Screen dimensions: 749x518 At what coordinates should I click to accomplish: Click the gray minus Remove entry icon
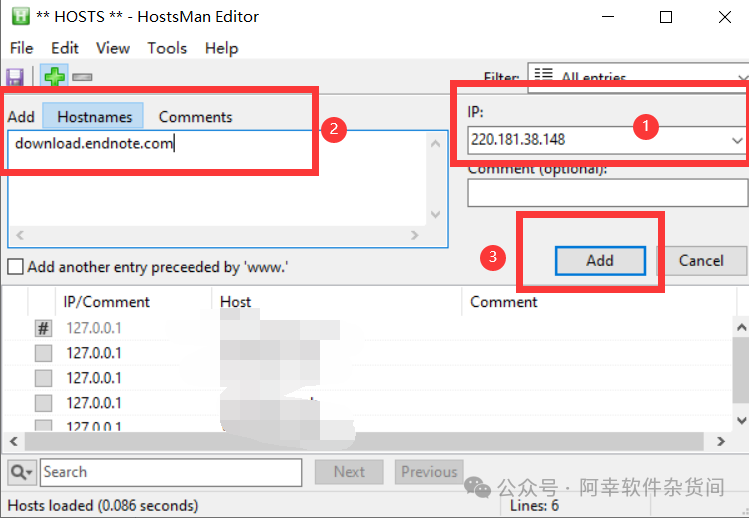82,77
